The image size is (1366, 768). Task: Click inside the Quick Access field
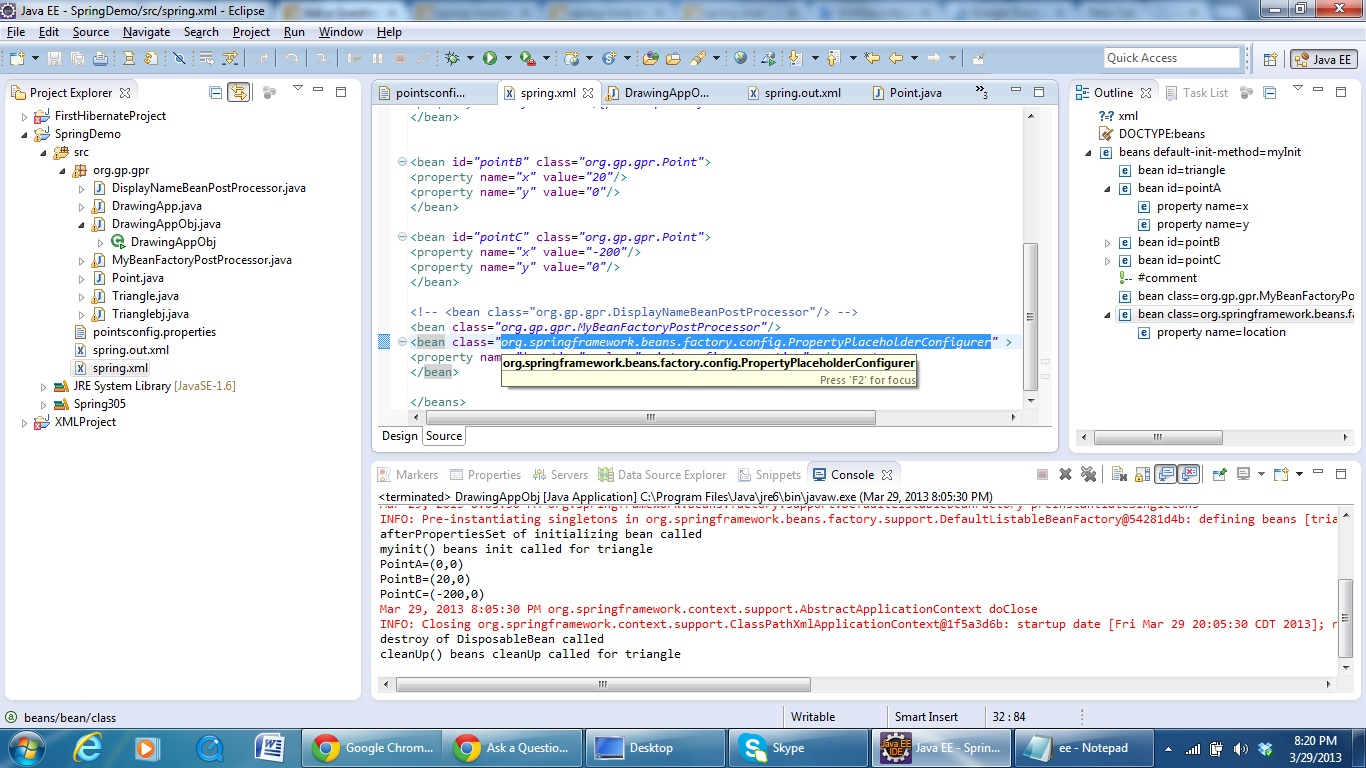click(x=1171, y=57)
